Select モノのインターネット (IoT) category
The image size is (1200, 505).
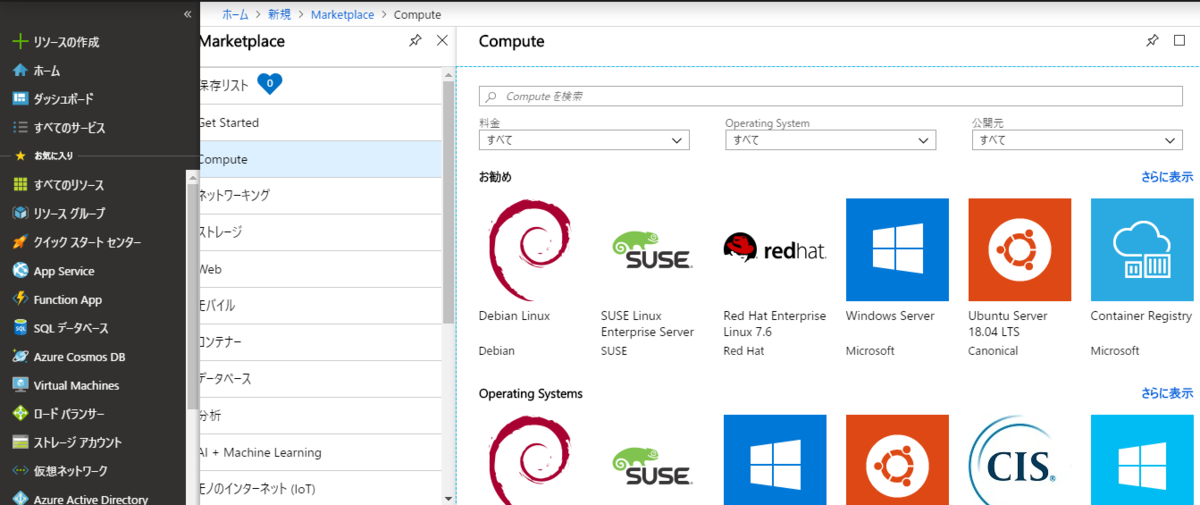(x=320, y=489)
